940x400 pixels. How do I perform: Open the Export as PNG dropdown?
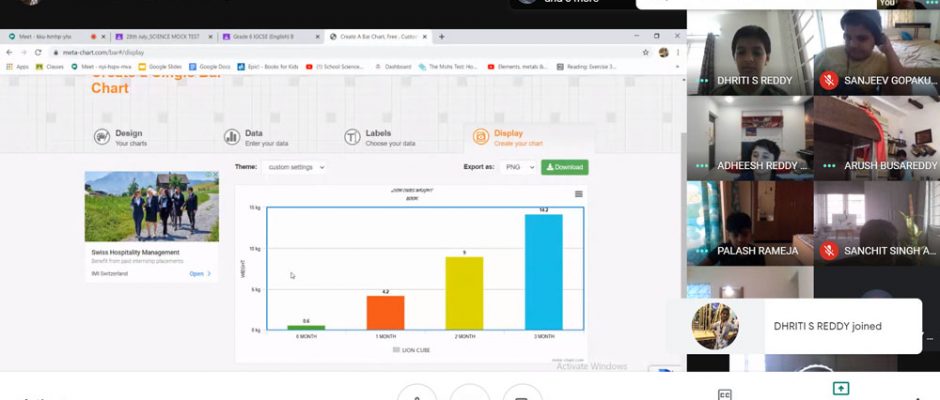point(518,167)
